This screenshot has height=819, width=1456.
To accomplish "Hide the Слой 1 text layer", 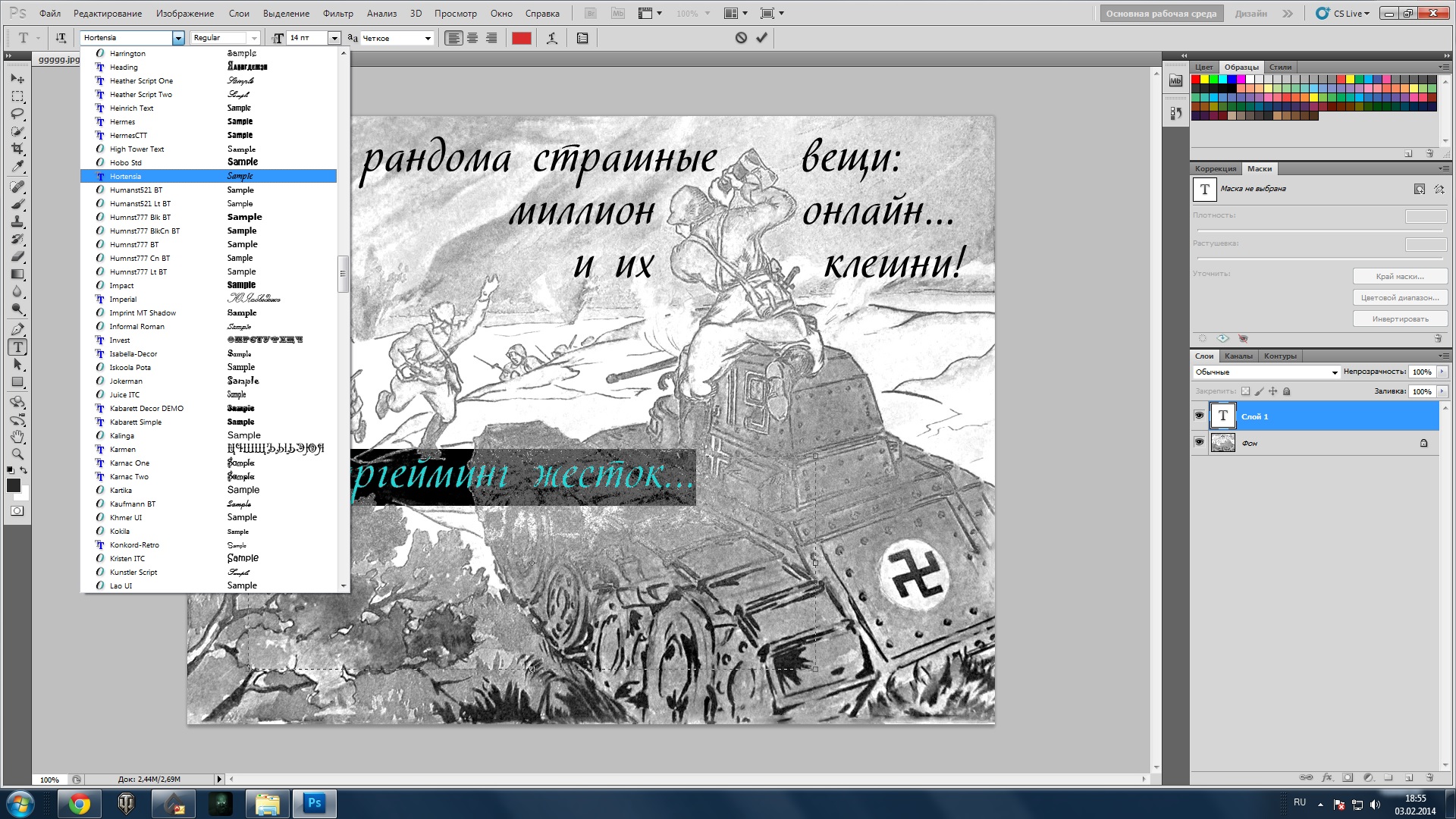I will pos(1199,416).
